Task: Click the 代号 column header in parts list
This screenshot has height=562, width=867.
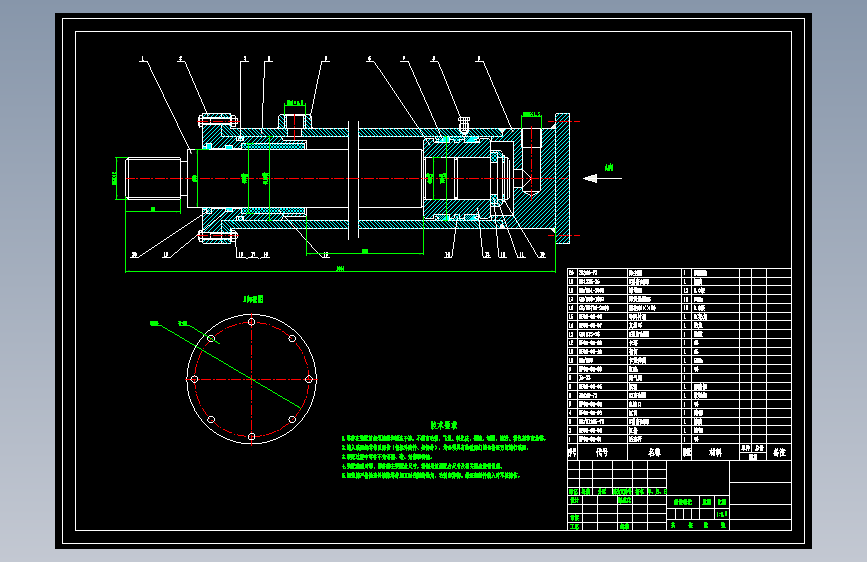Action: [x=602, y=452]
